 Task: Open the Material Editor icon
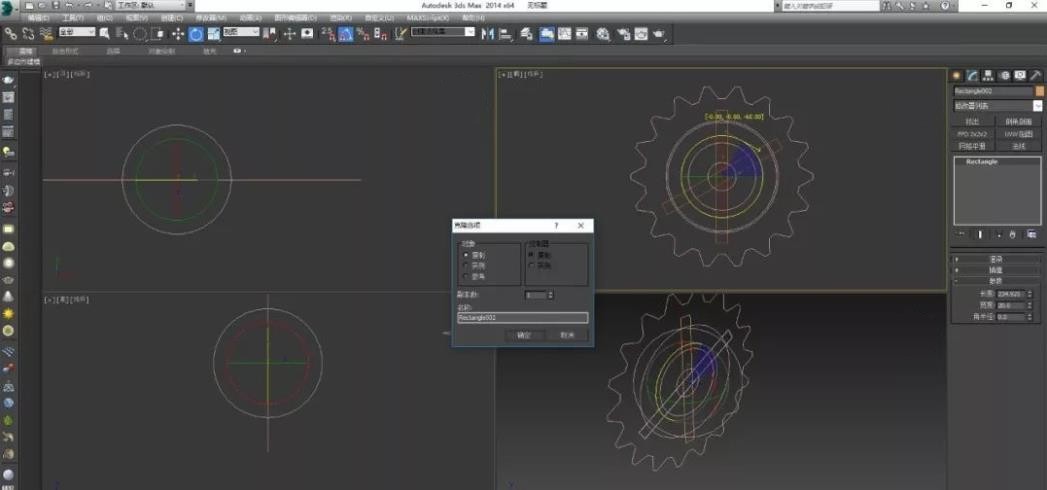tap(603, 34)
